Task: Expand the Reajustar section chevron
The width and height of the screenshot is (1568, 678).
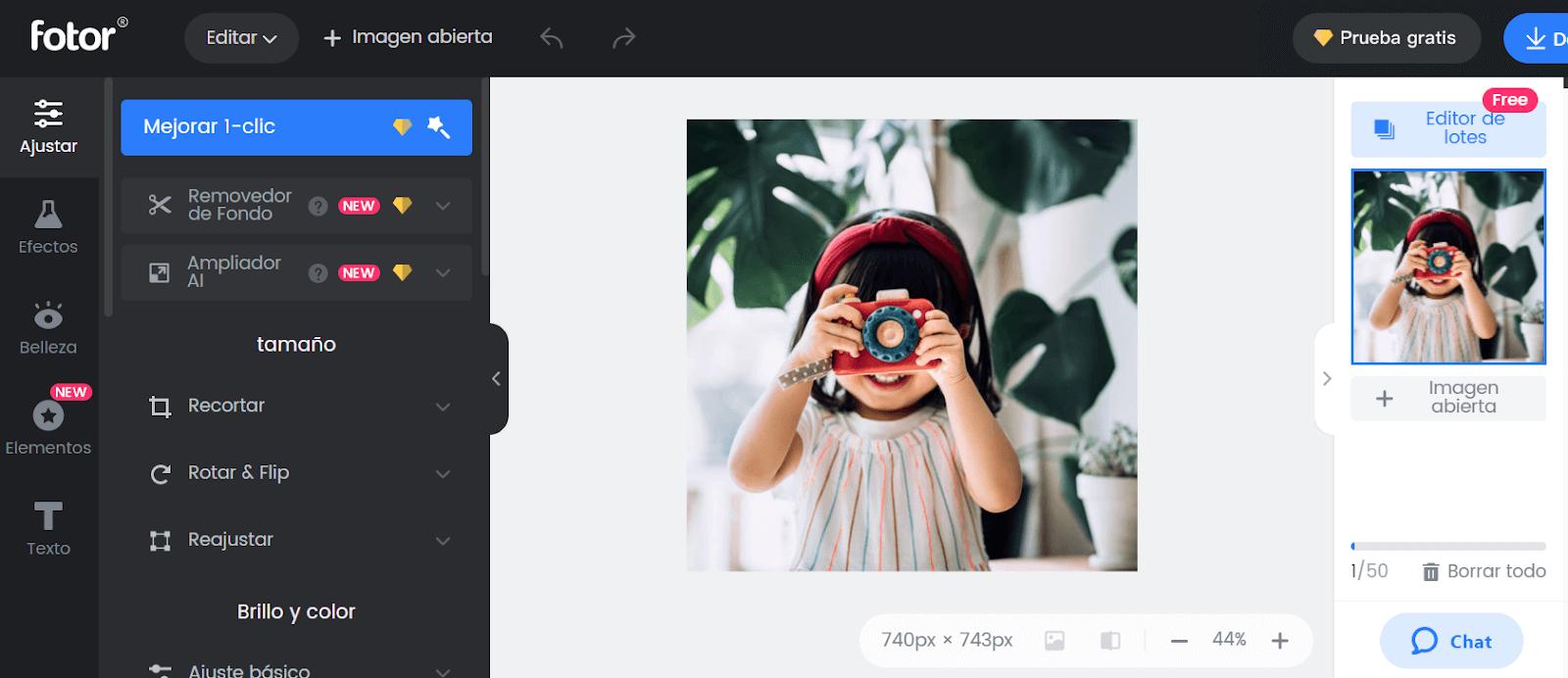Action: [443, 541]
